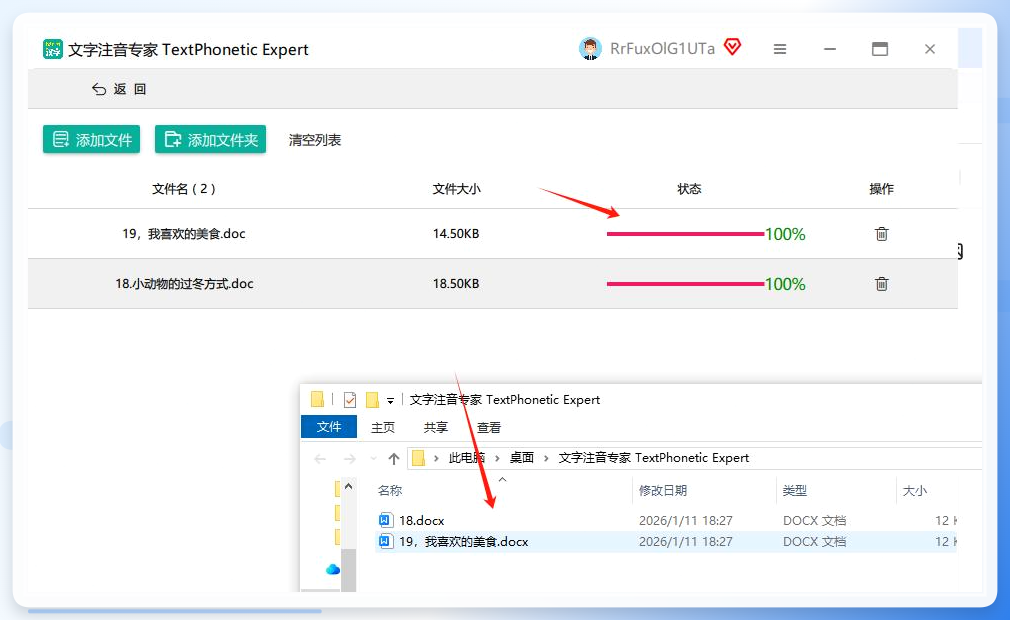
Task: Click the 18.50KB file size cell
Action: click(456, 284)
